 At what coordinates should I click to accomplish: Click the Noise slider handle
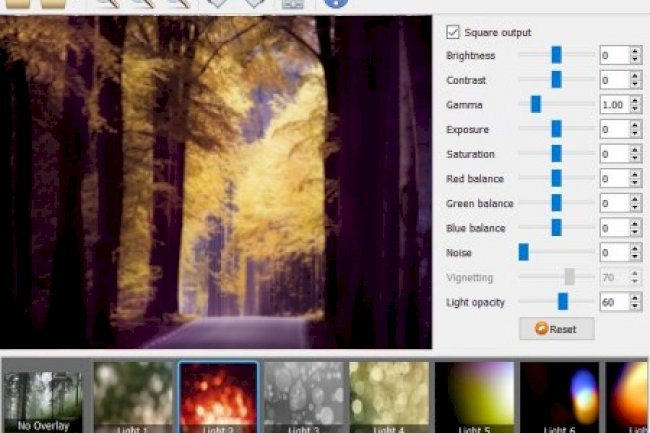pos(523,252)
